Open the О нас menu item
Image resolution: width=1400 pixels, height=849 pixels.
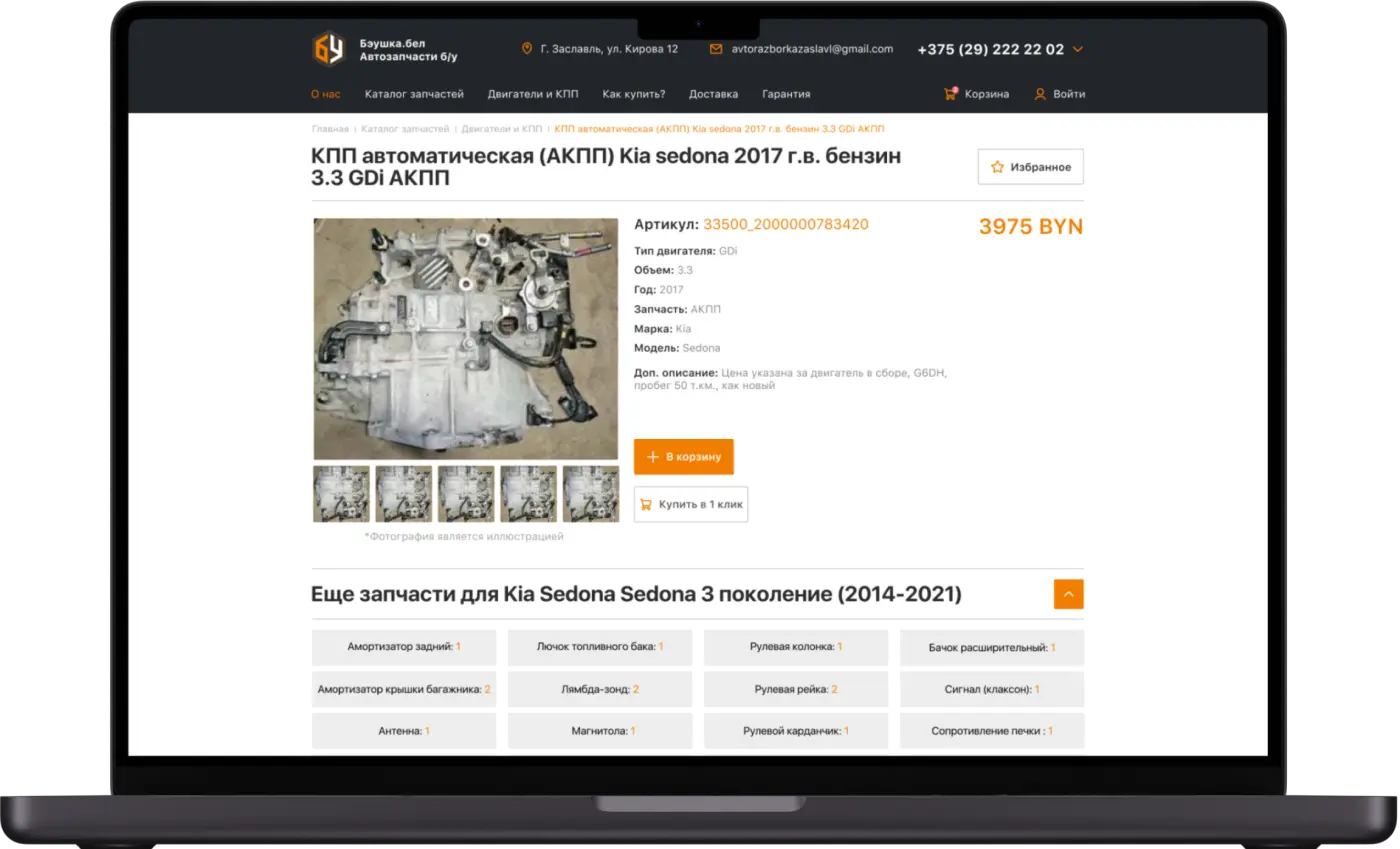(x=326, y=94)
